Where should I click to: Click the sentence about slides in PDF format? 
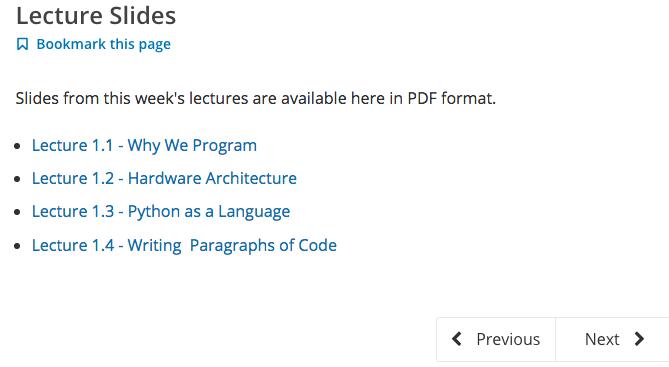(x=256, y=99)
